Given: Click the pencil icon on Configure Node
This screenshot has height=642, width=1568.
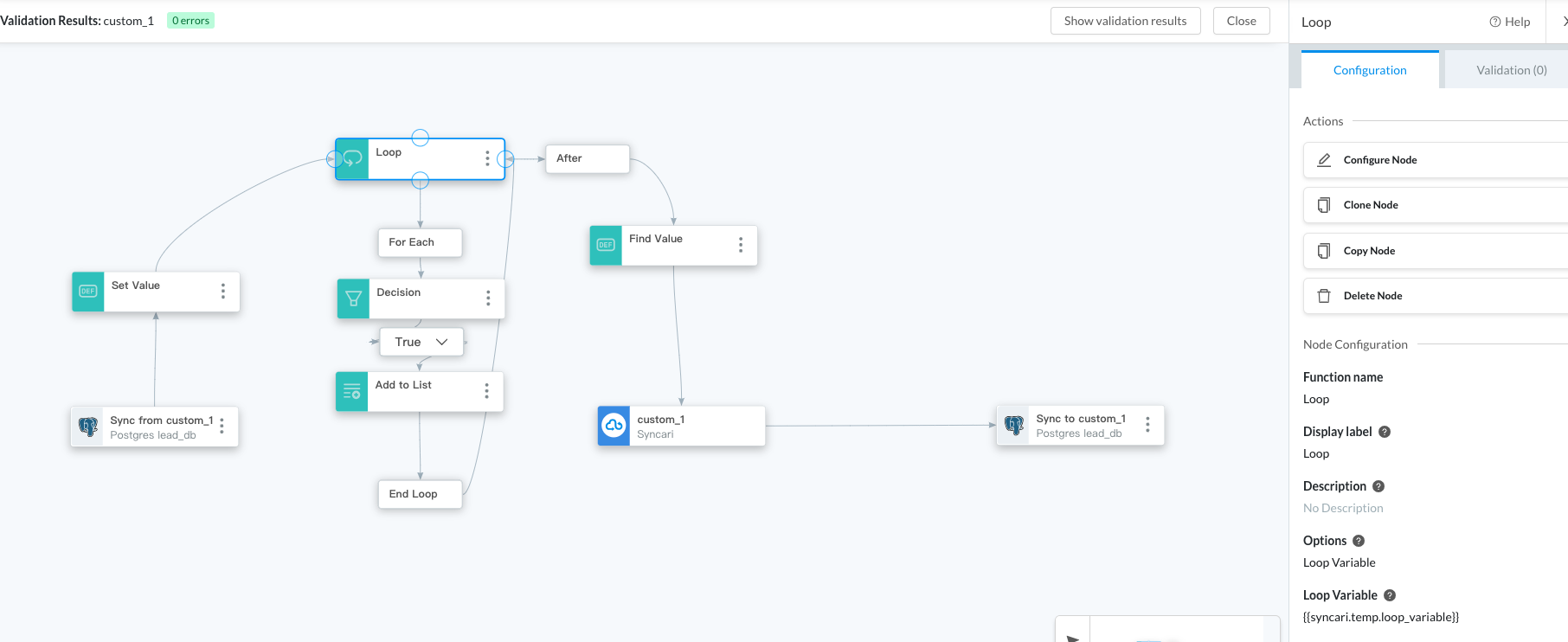Looking at the screenshot, I should point(1324,160).
